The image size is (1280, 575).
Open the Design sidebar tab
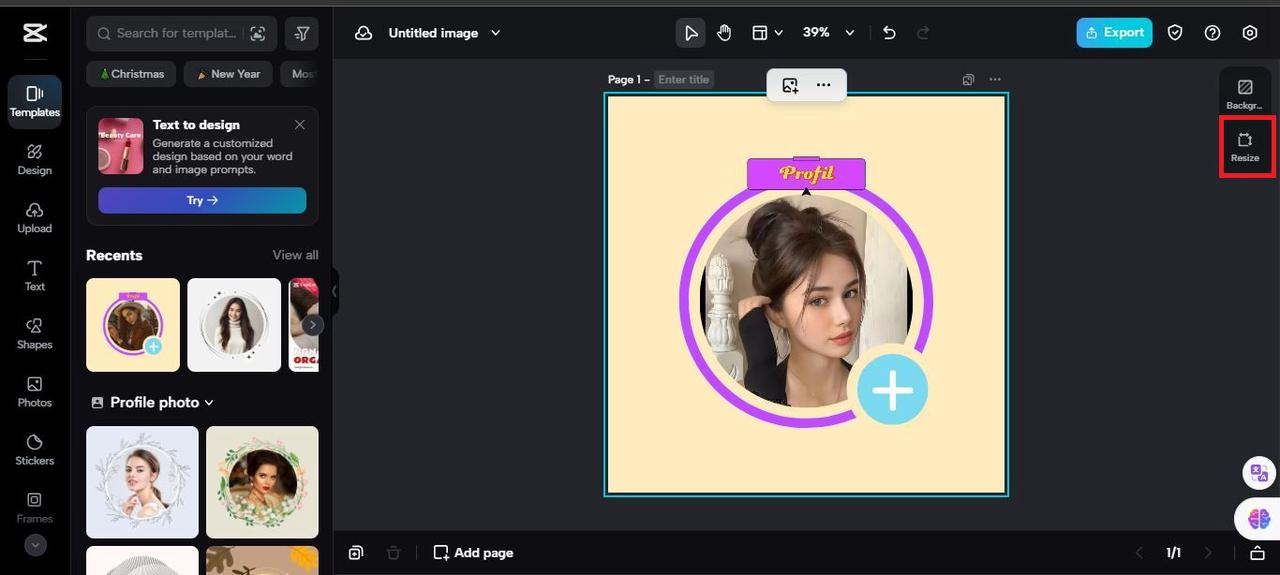click(35, 160)
